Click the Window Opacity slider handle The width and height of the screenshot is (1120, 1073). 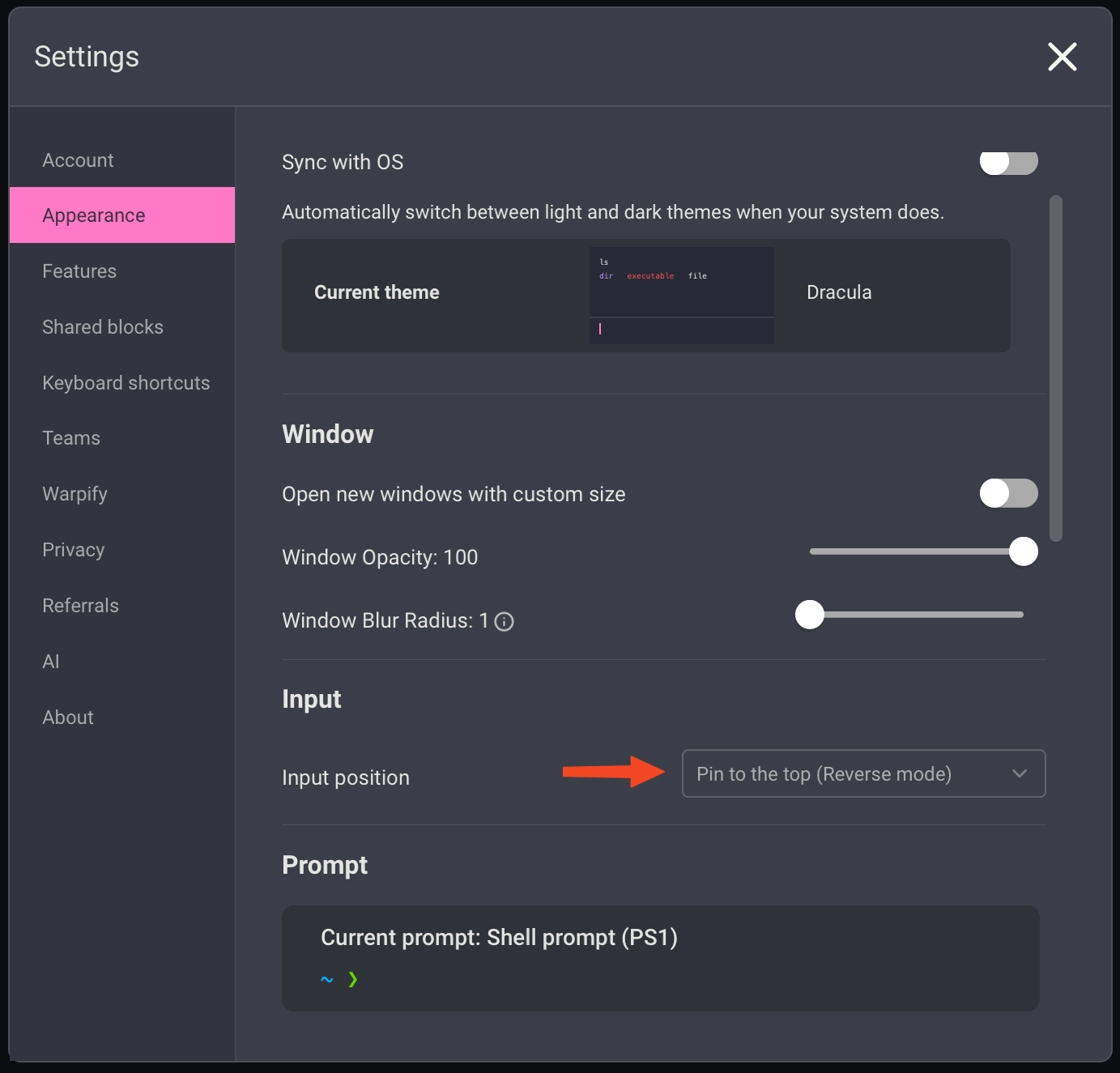(x=1023, y=551)
